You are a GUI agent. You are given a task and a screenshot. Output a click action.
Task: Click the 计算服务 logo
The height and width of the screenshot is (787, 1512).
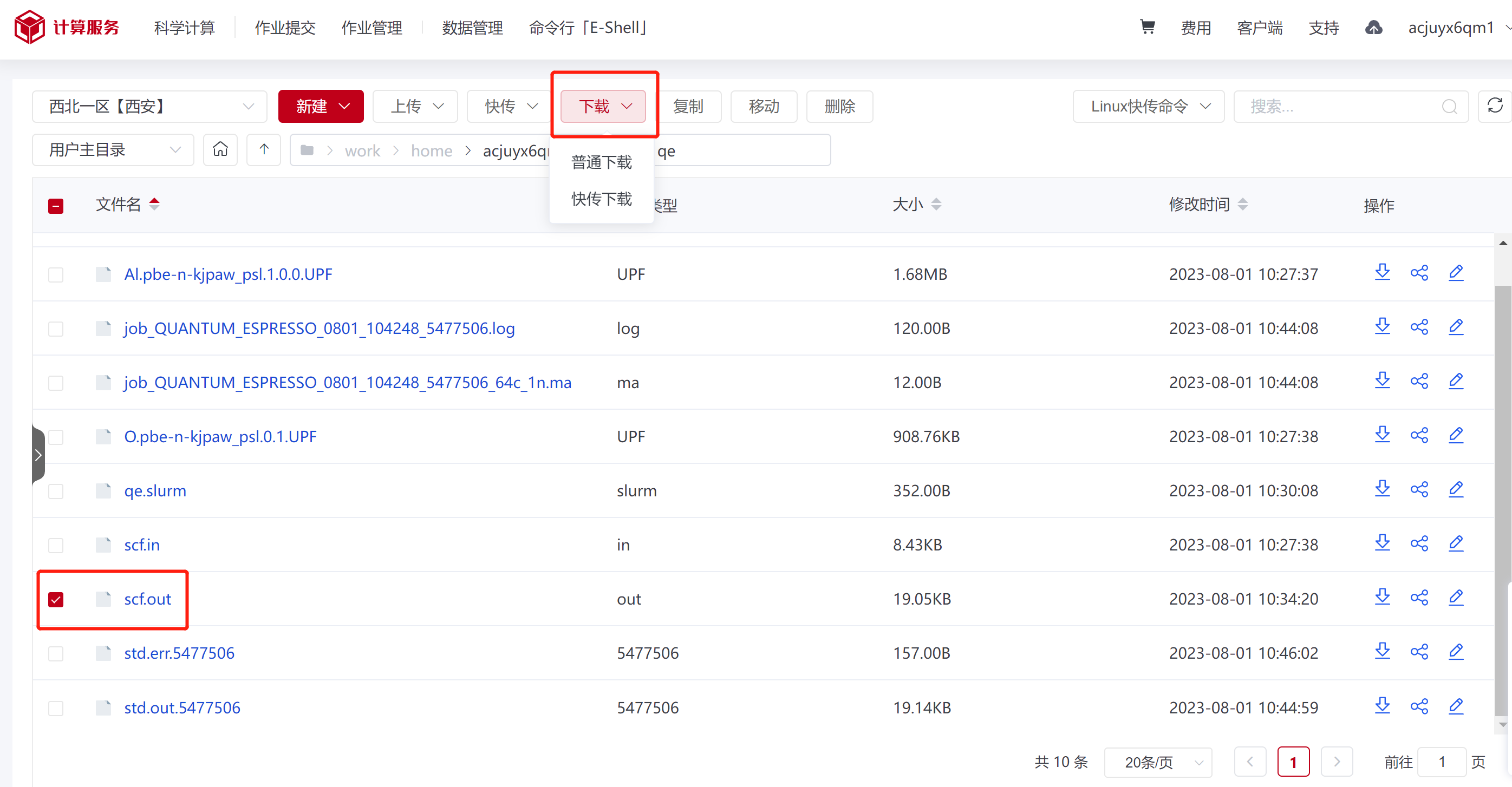pyautogui.click(x=67, y=27)
